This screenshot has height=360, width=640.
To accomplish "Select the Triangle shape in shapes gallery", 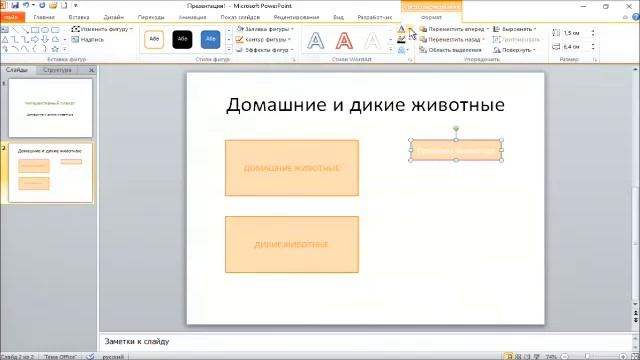I will pos(5,40).
